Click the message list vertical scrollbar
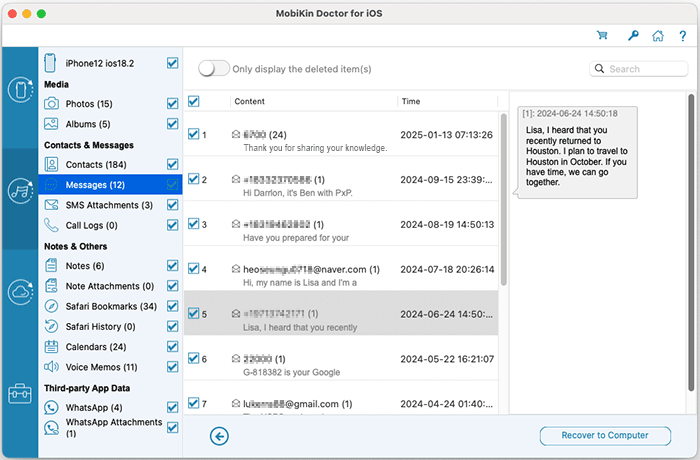The height and width of the screenshot is (460, 700). coord(504,199)
